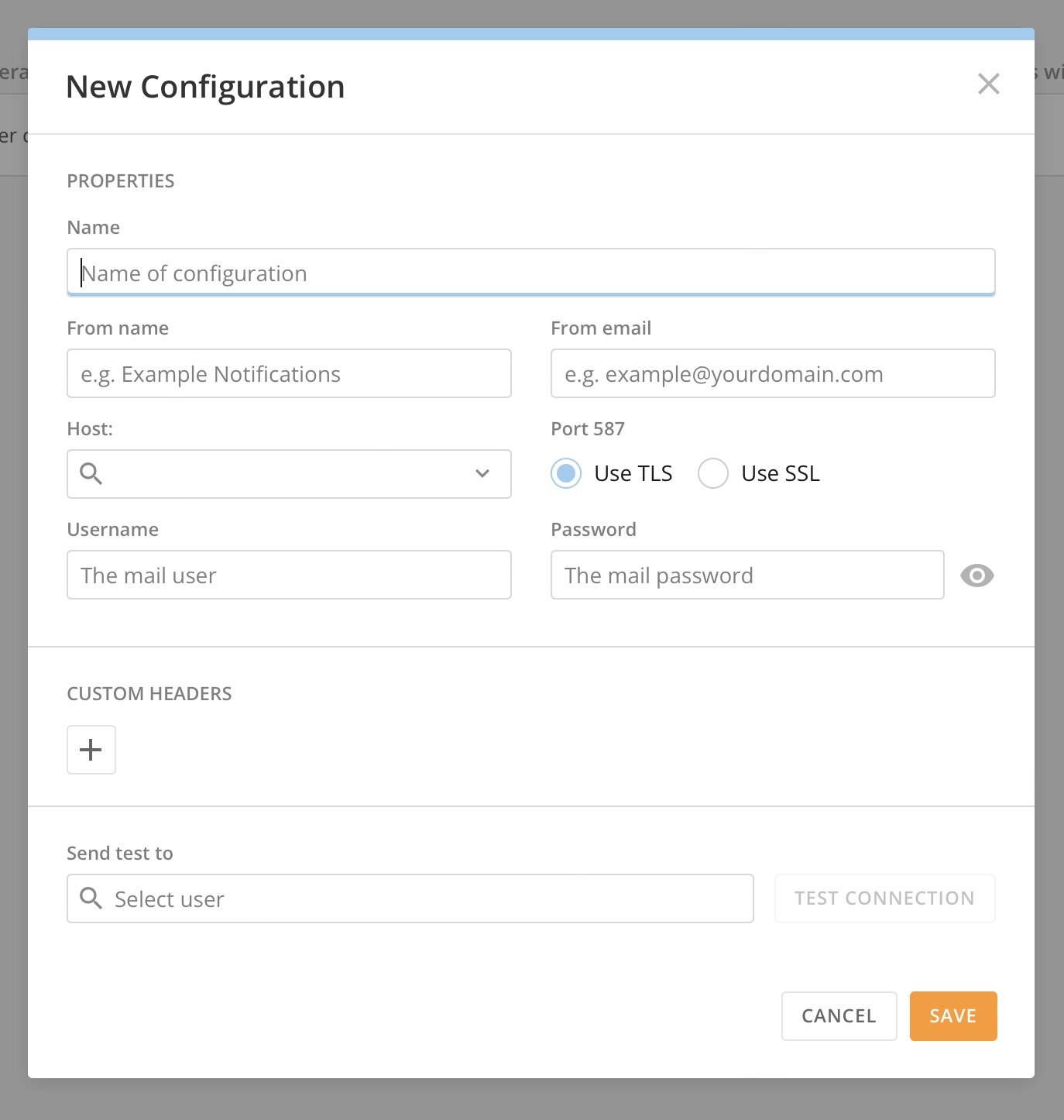Click the From name input field
This screenshot has width=1064, height=1120.
289,373
